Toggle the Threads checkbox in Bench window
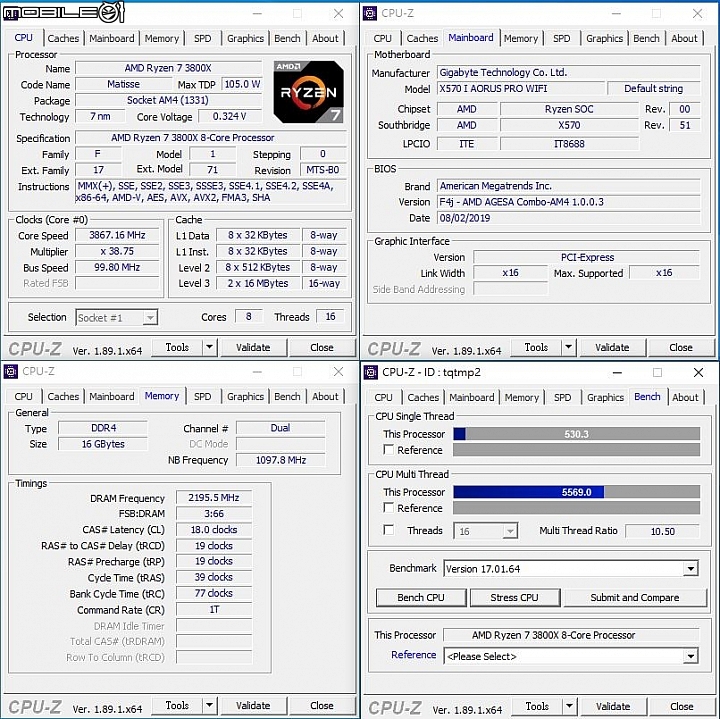Image resolution: width=720 pixels, height=719 pixels. (388, 530)
